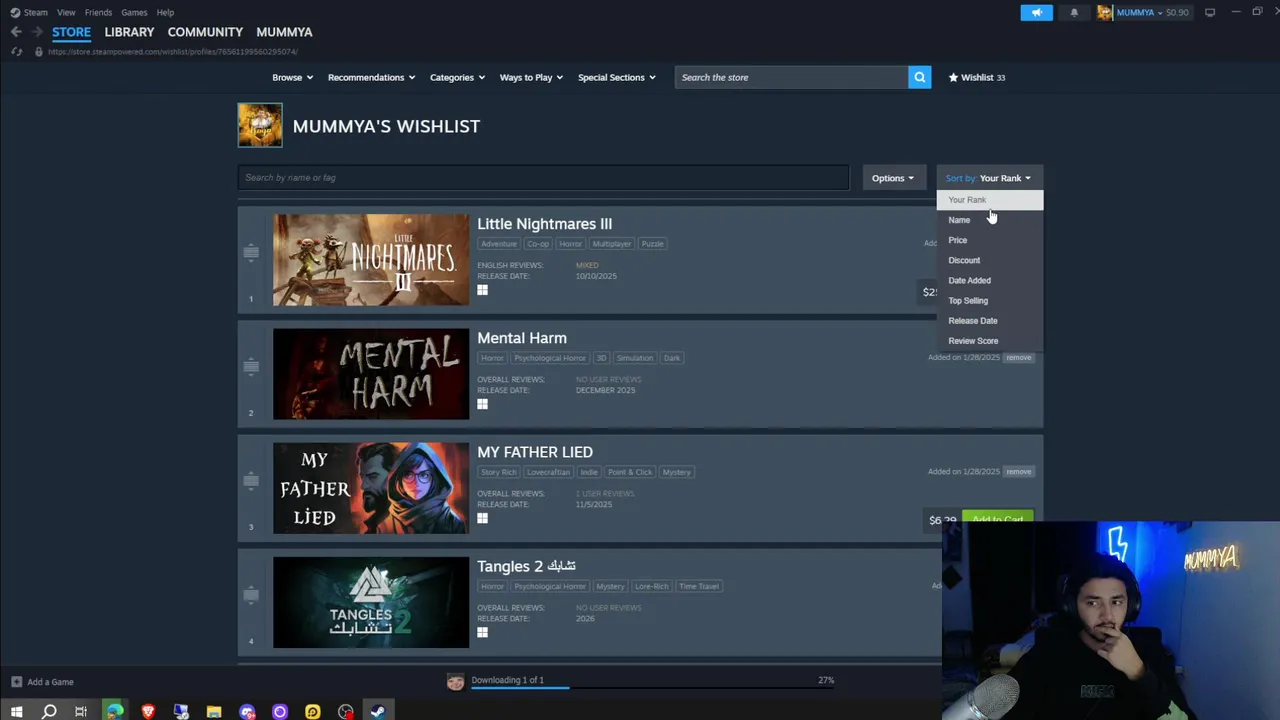The height and width of the screenshot is (720, 1280).
Task: Open the Help menu
Action: point(165,12)
